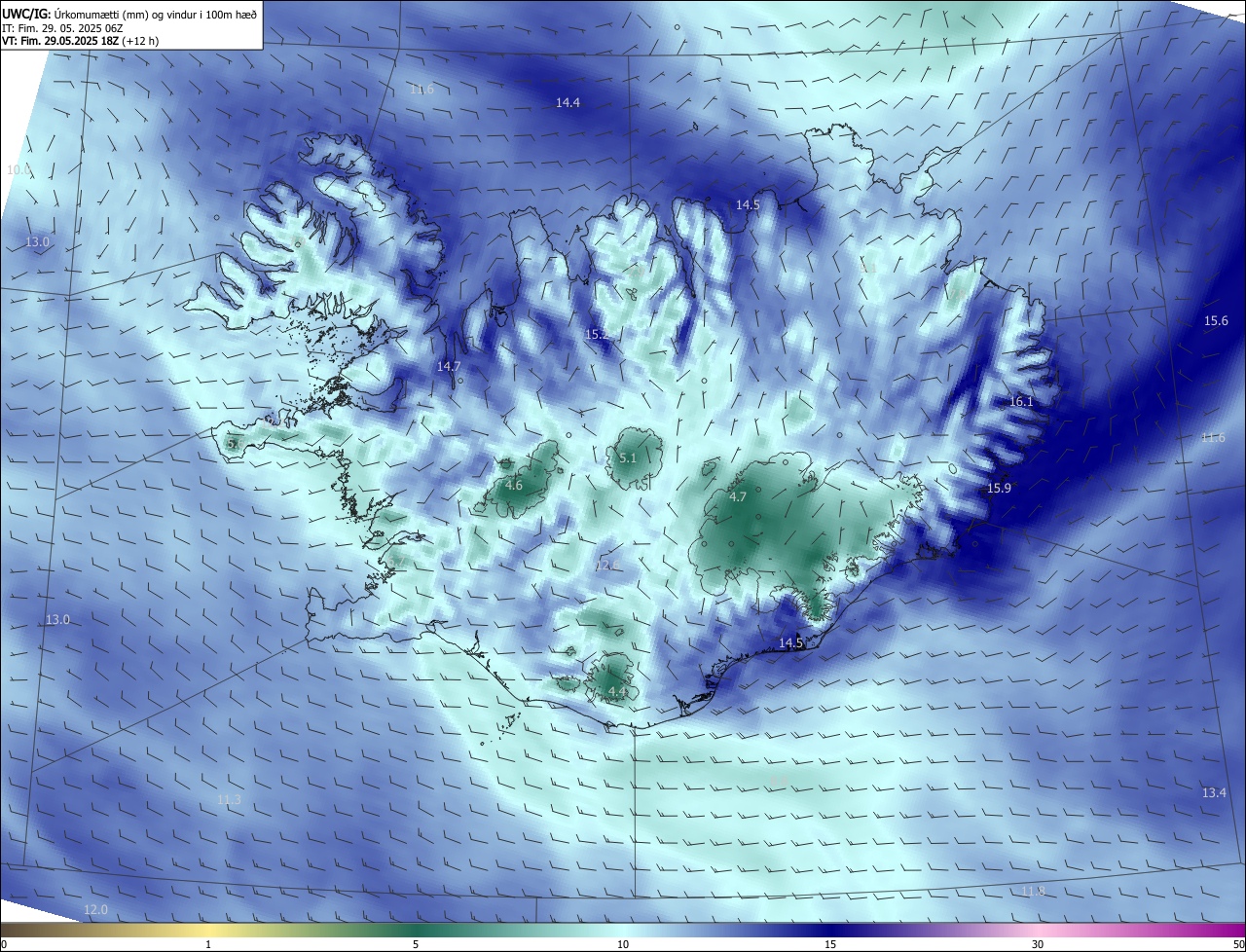This screenshot has height=952, width=1246.
Task: Click the 11.3 value label over the sea
Action: (229, 800)
